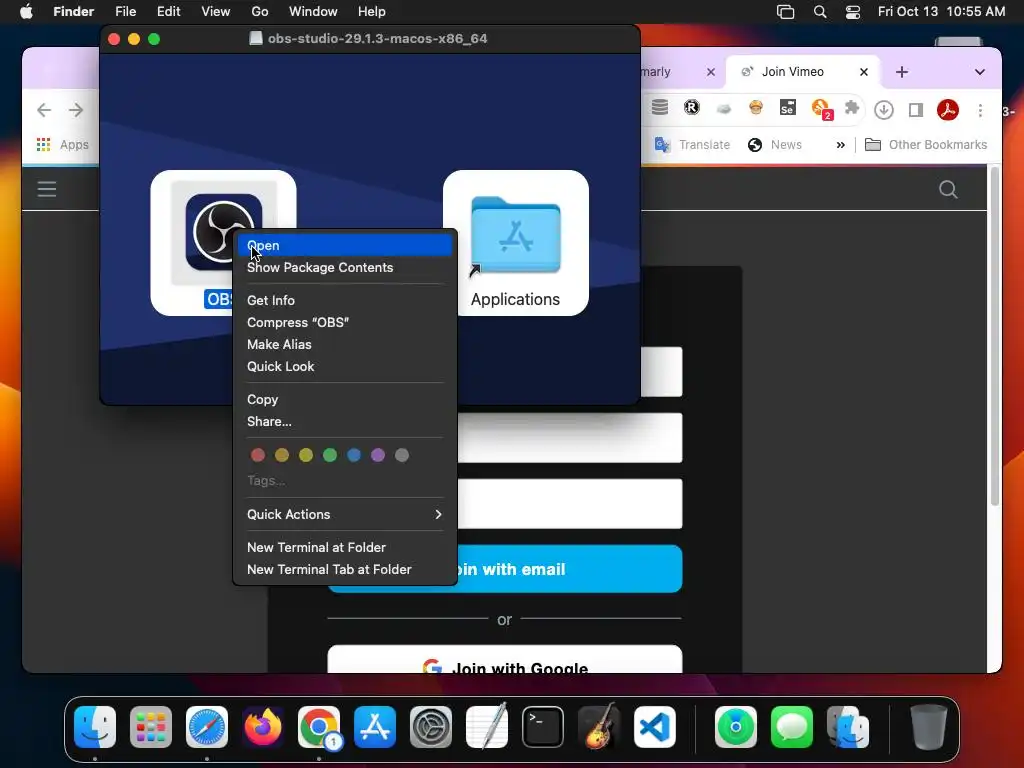Expand the Quick Actions submenu
This screenshot has height=768, width=1024.
(x=345, y=515)
